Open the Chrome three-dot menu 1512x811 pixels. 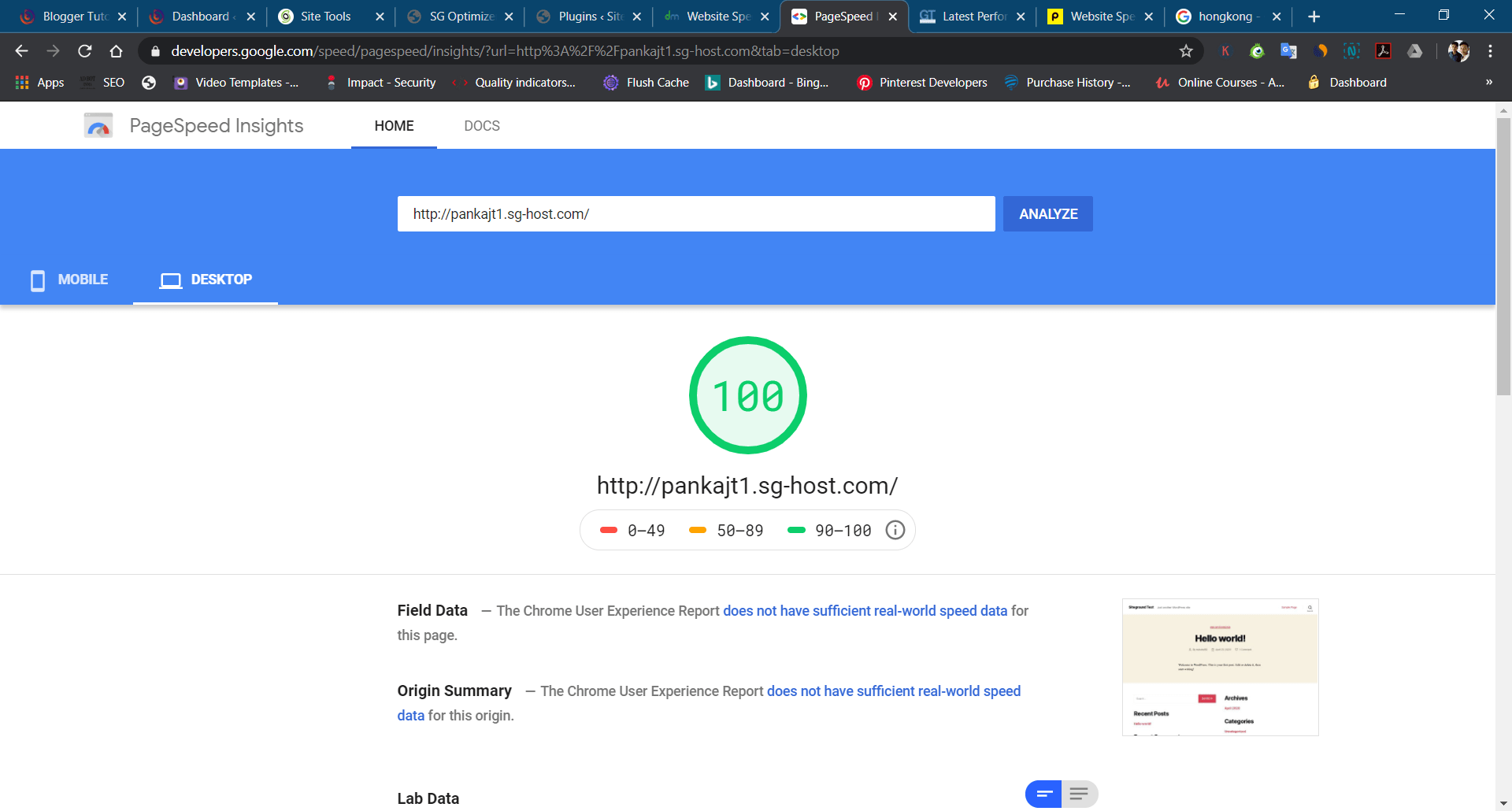(1490, 51)
